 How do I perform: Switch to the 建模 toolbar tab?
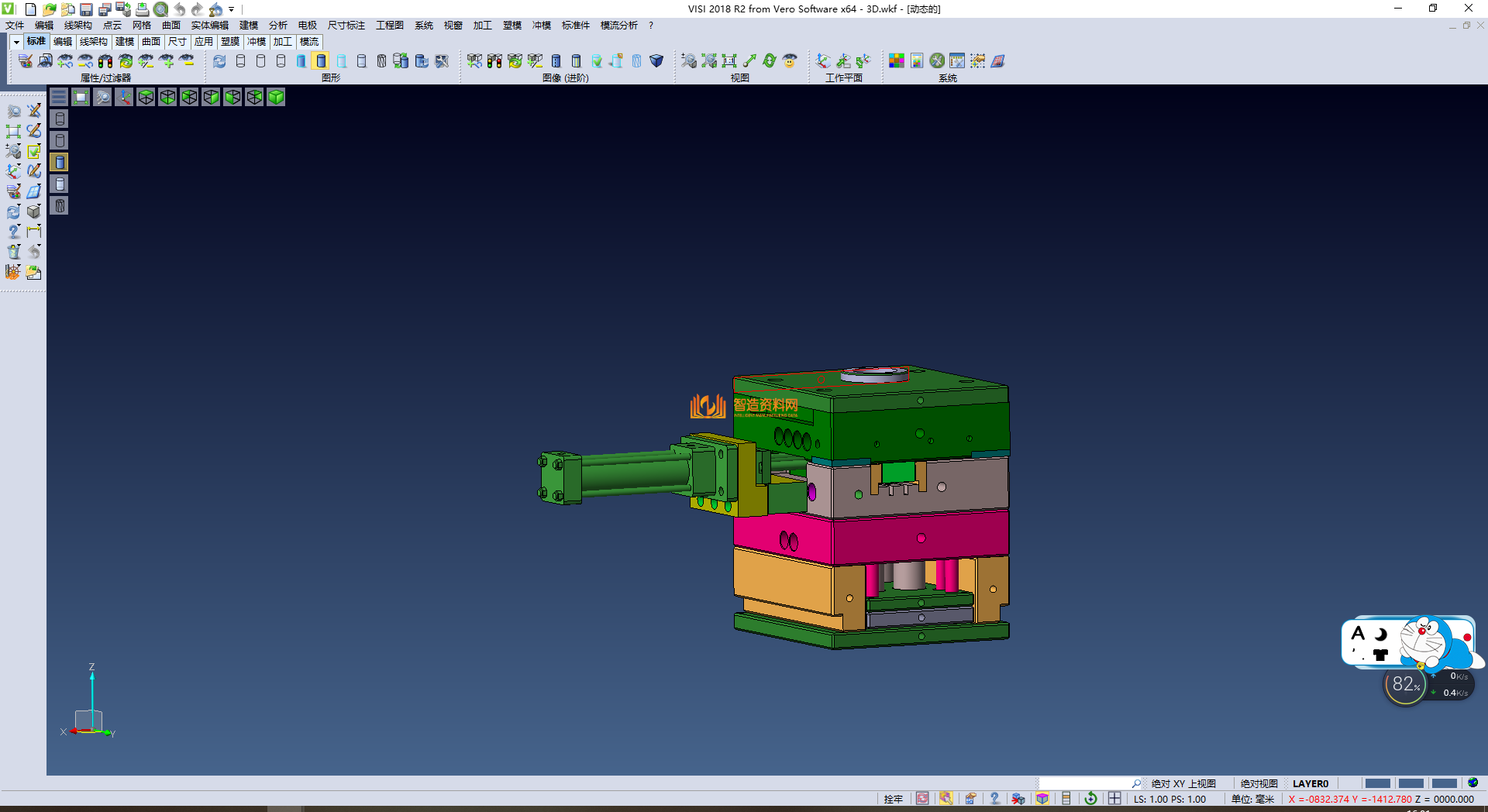click(x=125, y=42)
